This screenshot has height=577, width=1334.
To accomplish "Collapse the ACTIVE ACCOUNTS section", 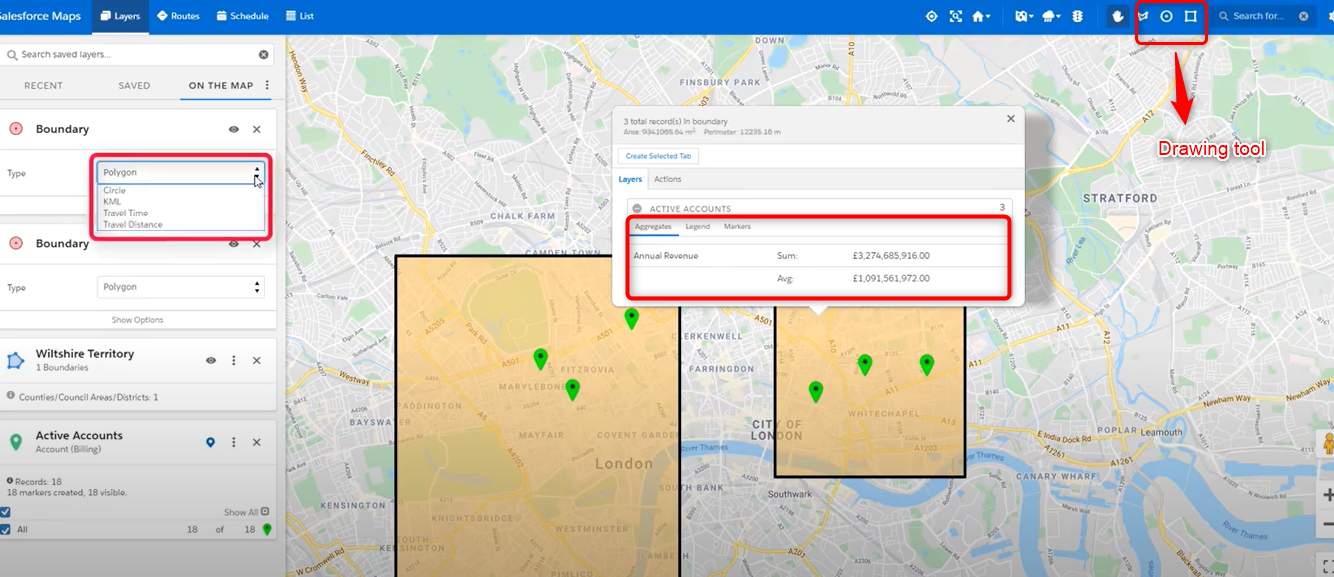I will point(637,208).
